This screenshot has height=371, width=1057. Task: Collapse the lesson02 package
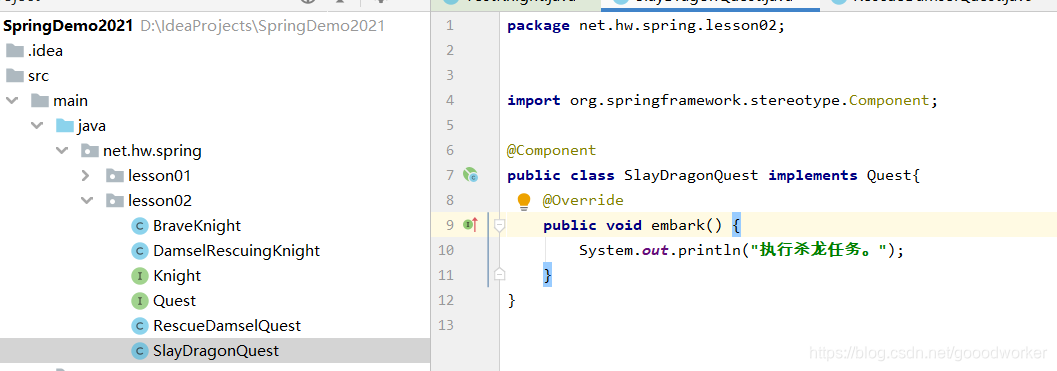pos(87,200)
